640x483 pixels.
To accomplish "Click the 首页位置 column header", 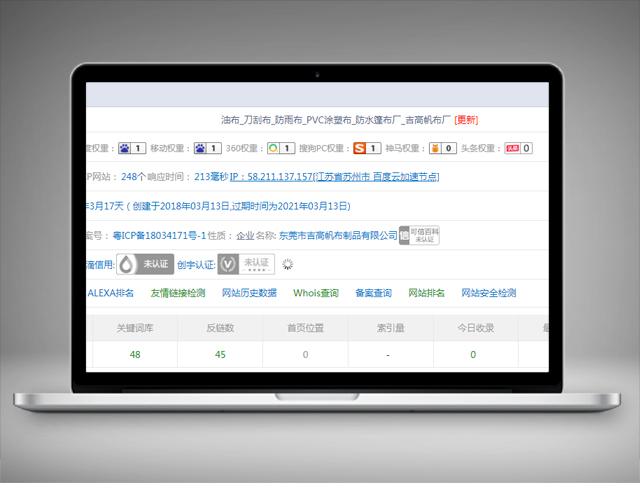I will 305,328.
